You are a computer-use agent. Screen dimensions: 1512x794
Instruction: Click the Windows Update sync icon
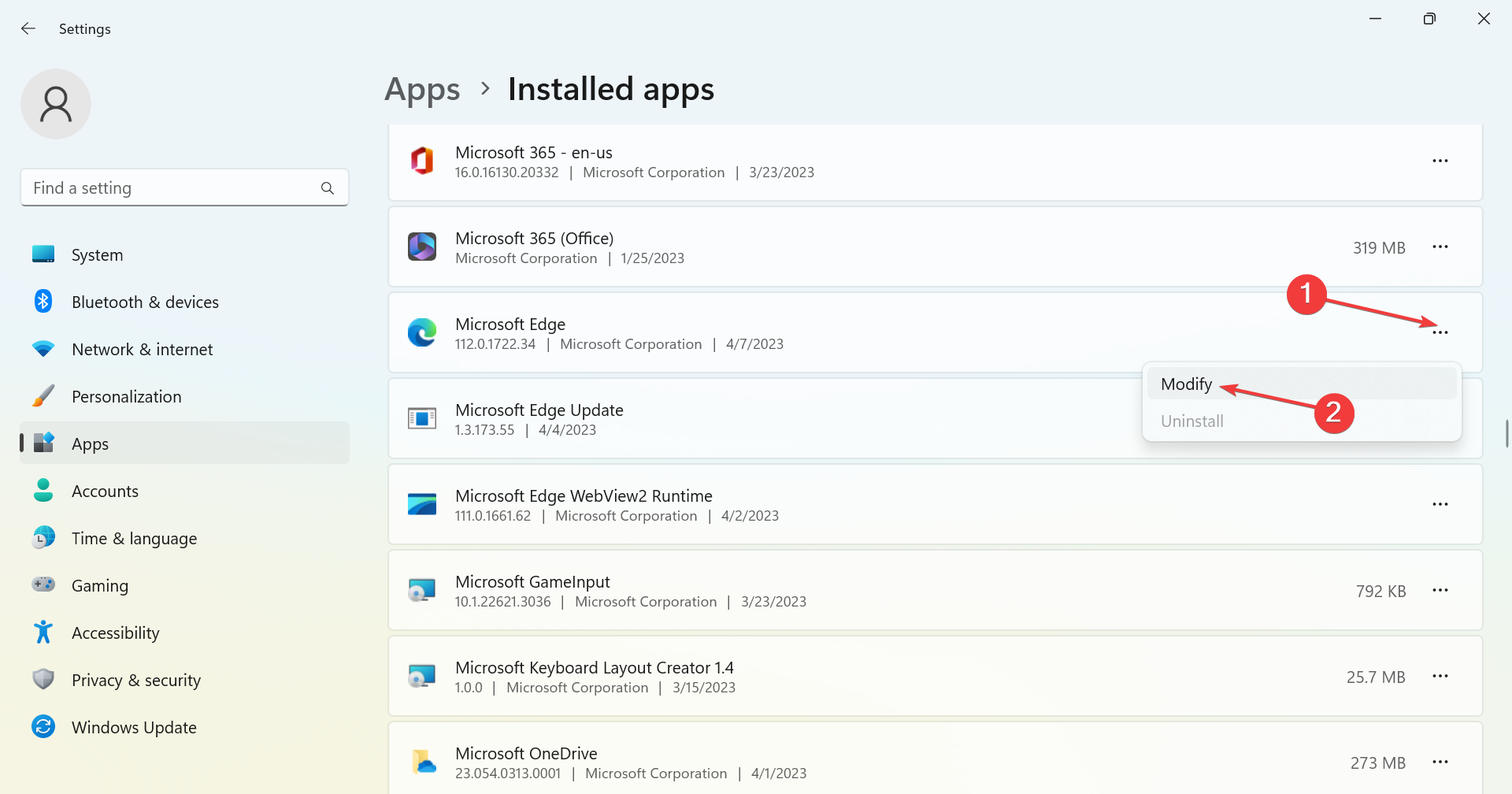pos(43,726)
